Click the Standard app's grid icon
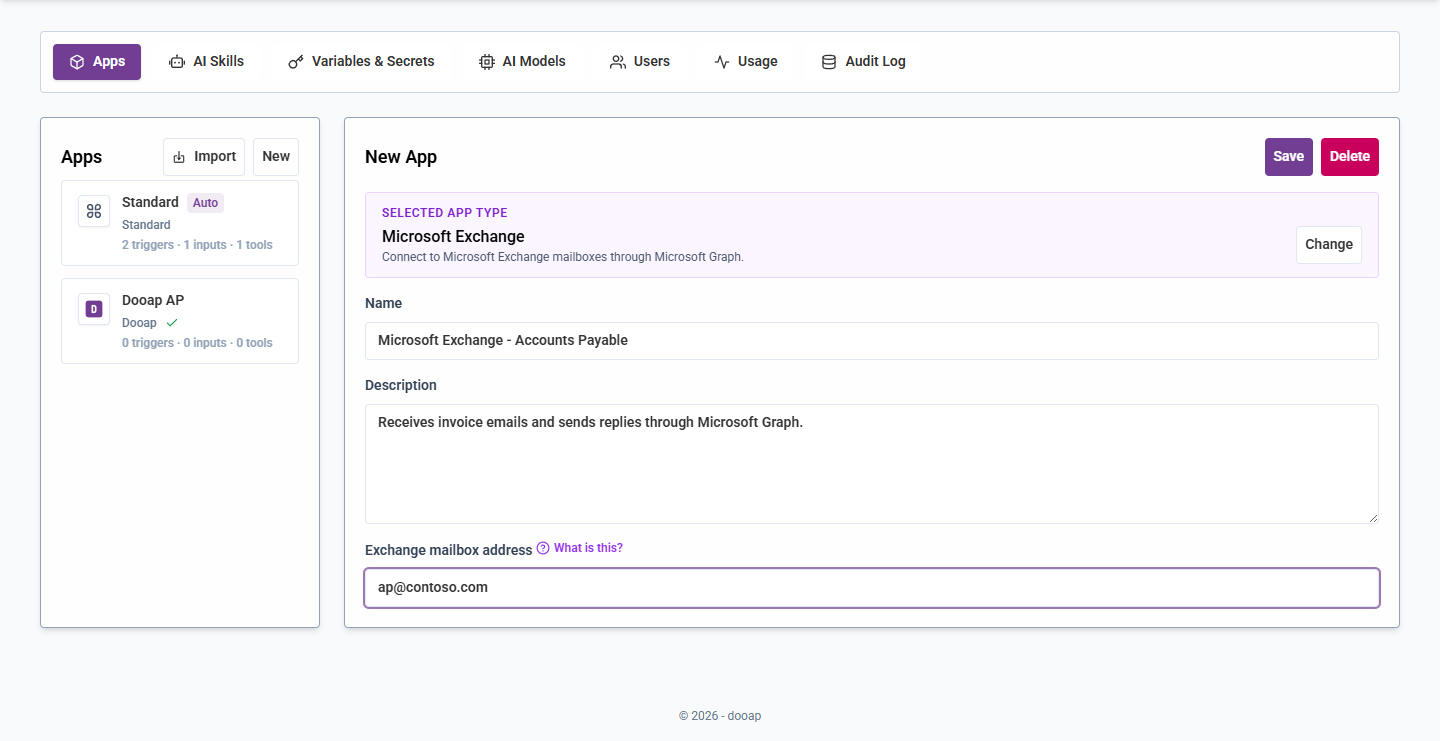The image size is (1440, 741). [x=94, y=211]
